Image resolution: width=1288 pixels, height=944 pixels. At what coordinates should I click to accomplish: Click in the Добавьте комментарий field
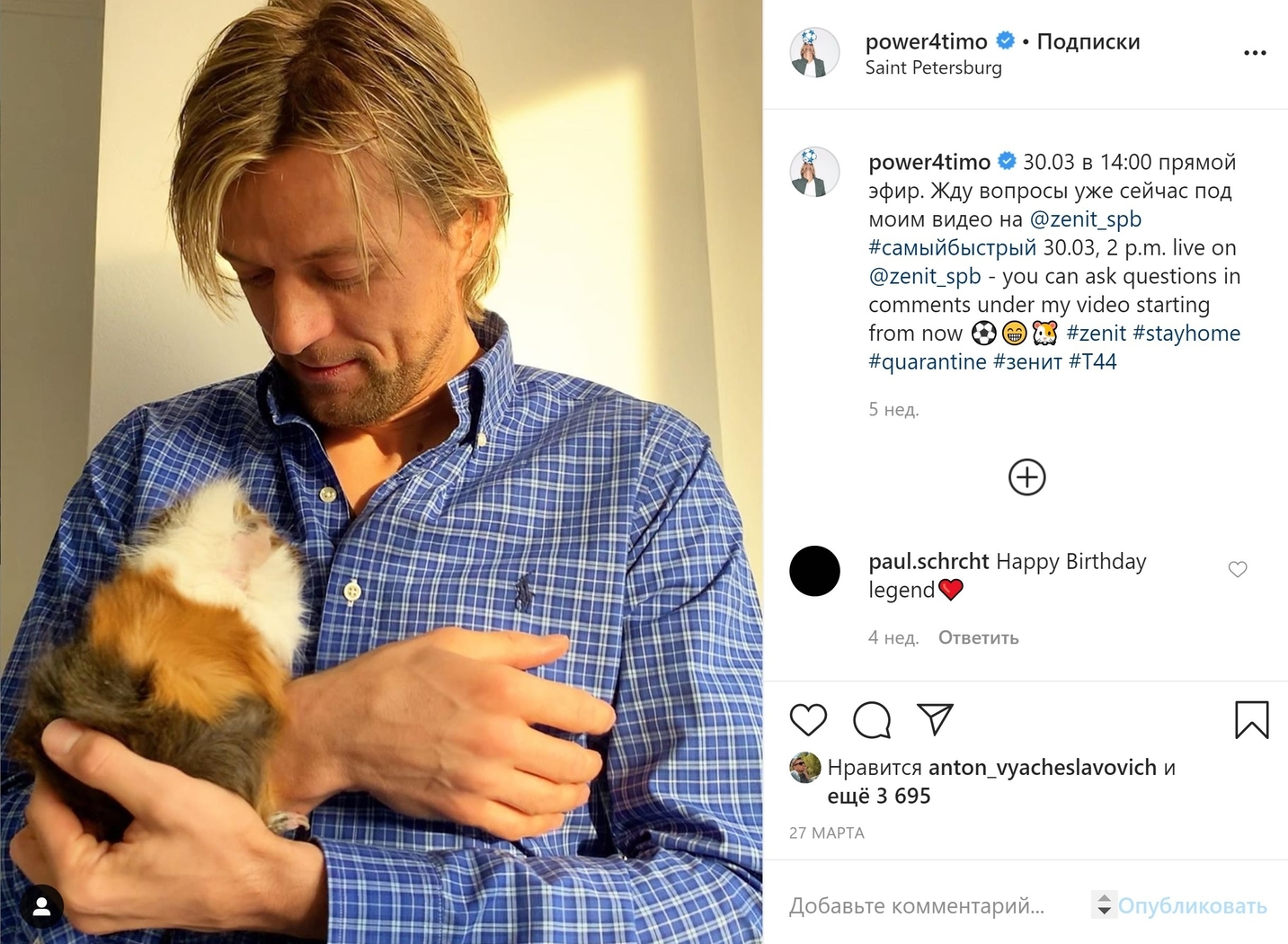917,905
